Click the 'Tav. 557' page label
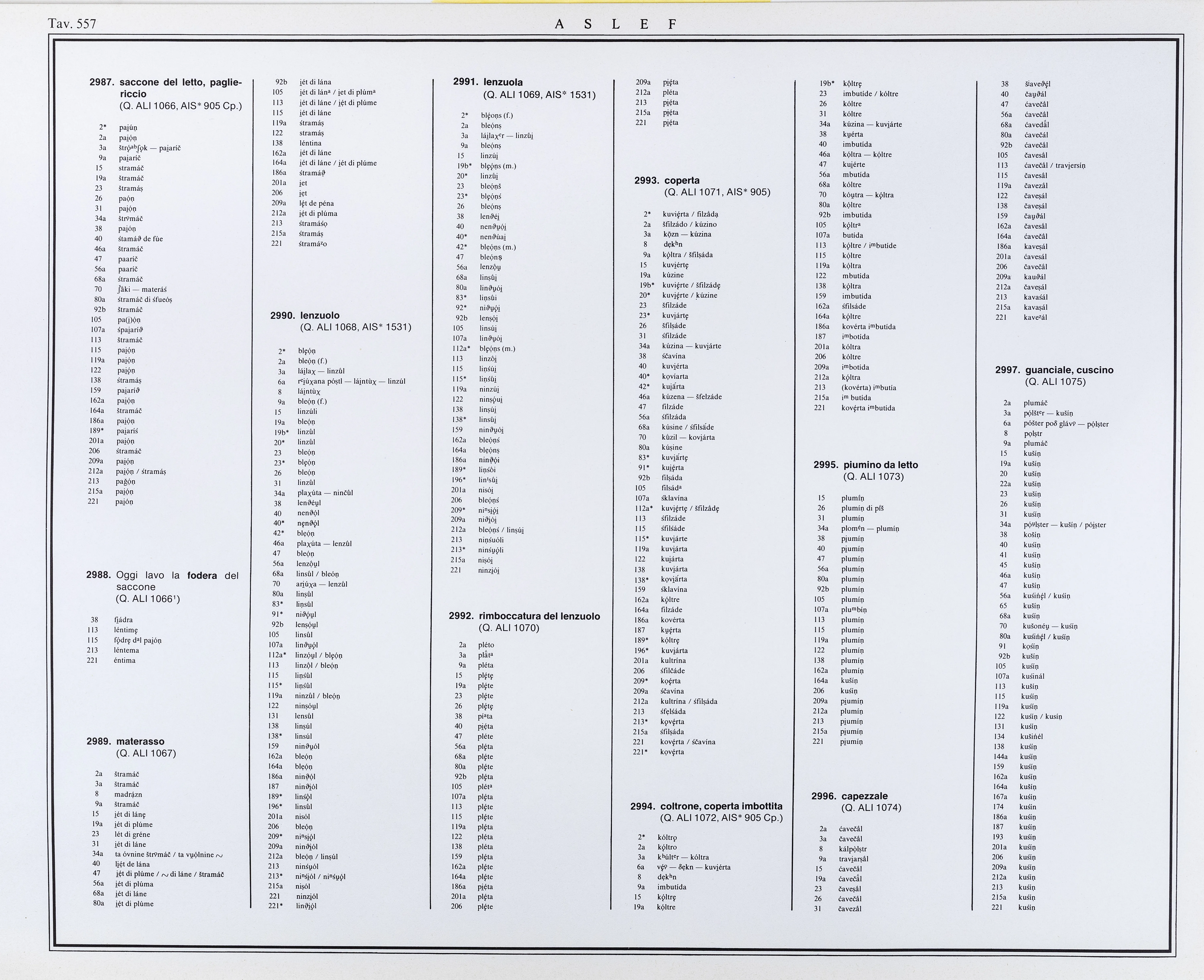Image resolution: width=1204 pixels, height=980 pixels. click(72, 24)
